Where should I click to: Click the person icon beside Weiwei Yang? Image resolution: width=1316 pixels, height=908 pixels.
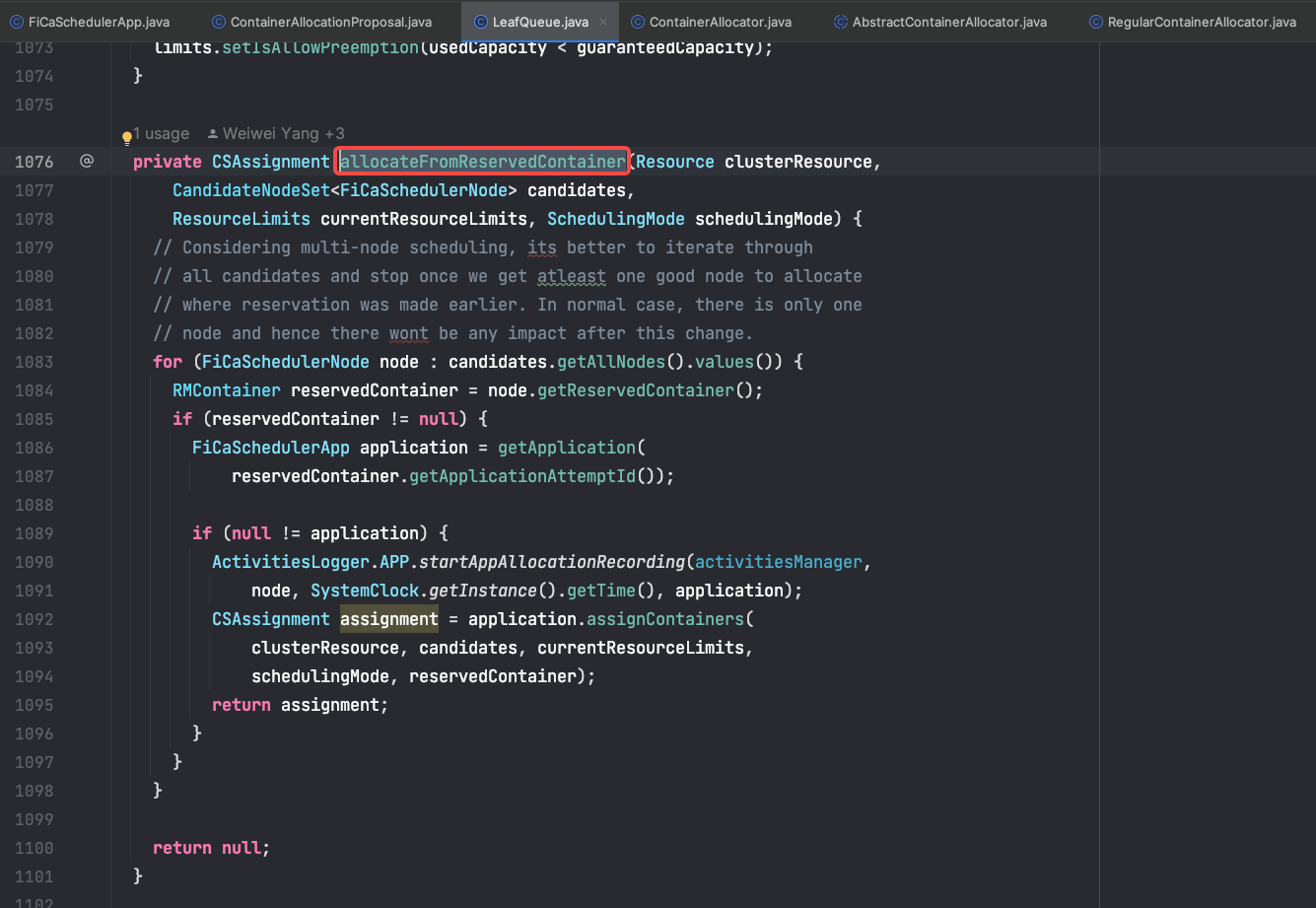pos(212,133)
